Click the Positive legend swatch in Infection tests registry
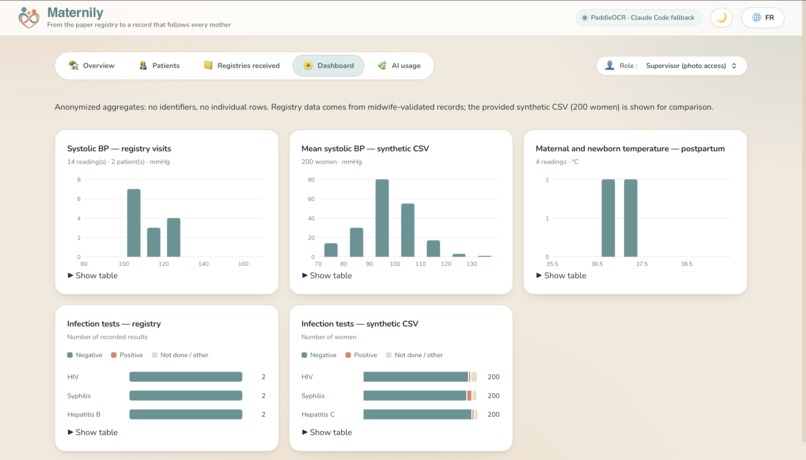806x460 pixels. 114,355
